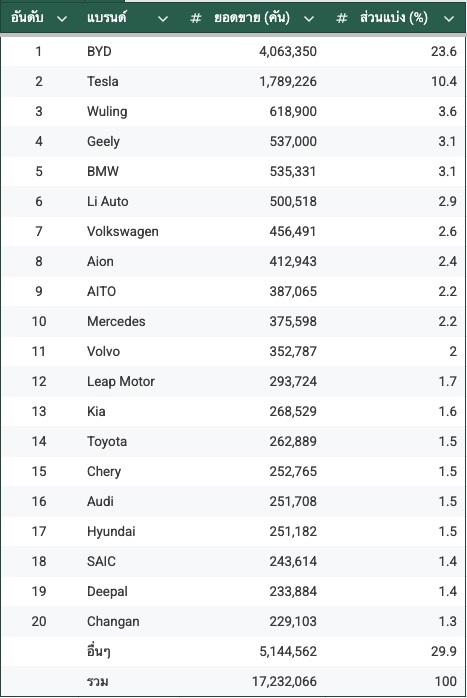Click rank number 10 cell
Screen dimensions: 467x698
click(x=39, y=321)
